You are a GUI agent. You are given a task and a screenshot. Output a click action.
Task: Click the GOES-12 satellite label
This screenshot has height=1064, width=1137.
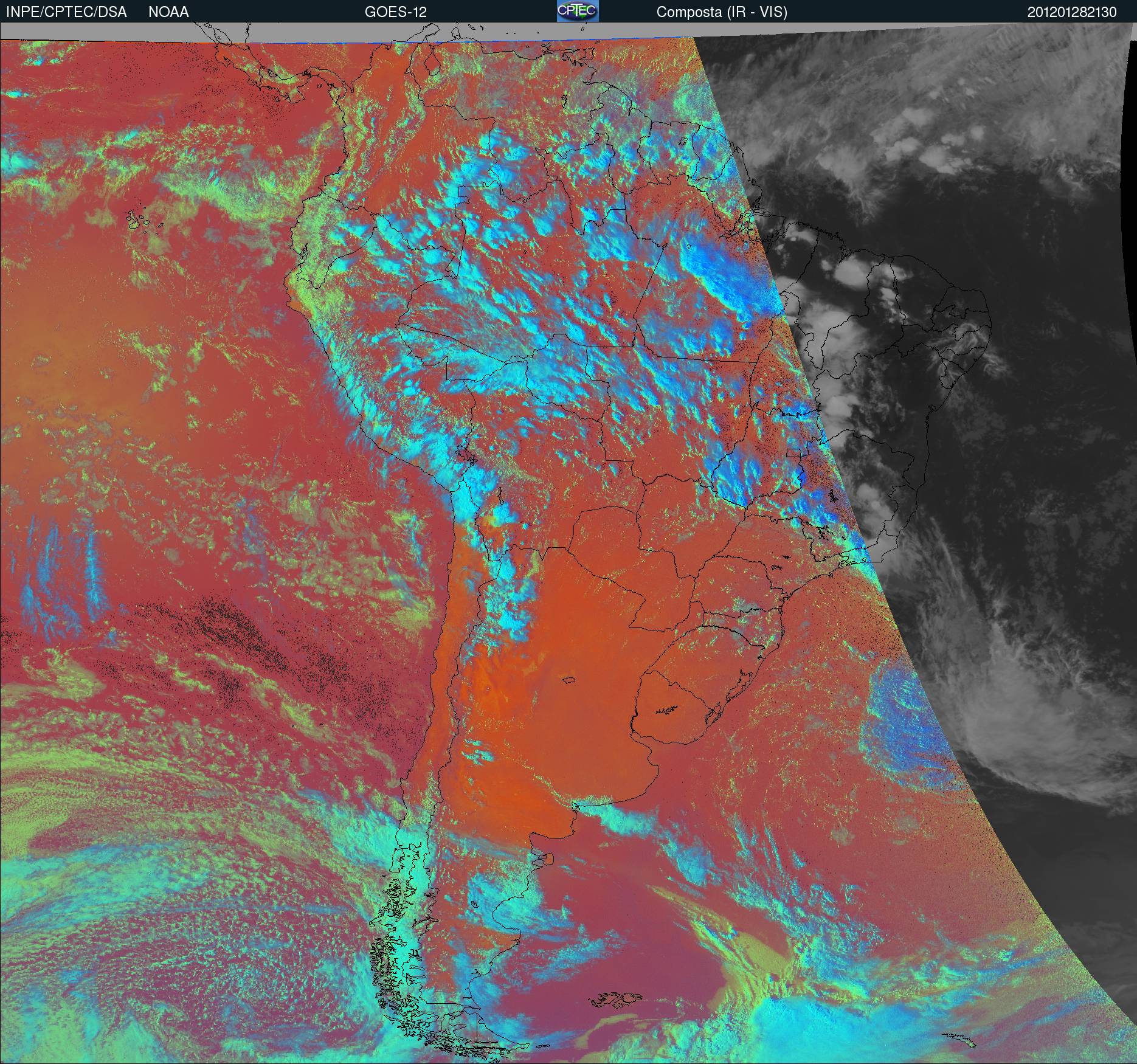tap(395, 12)
